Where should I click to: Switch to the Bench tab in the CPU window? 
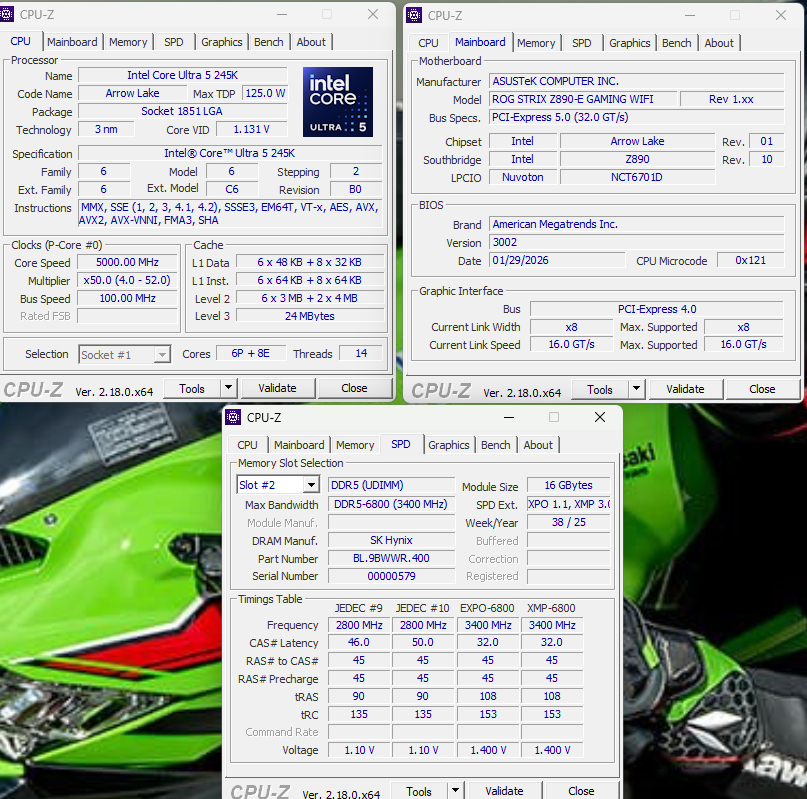(269, 42)
